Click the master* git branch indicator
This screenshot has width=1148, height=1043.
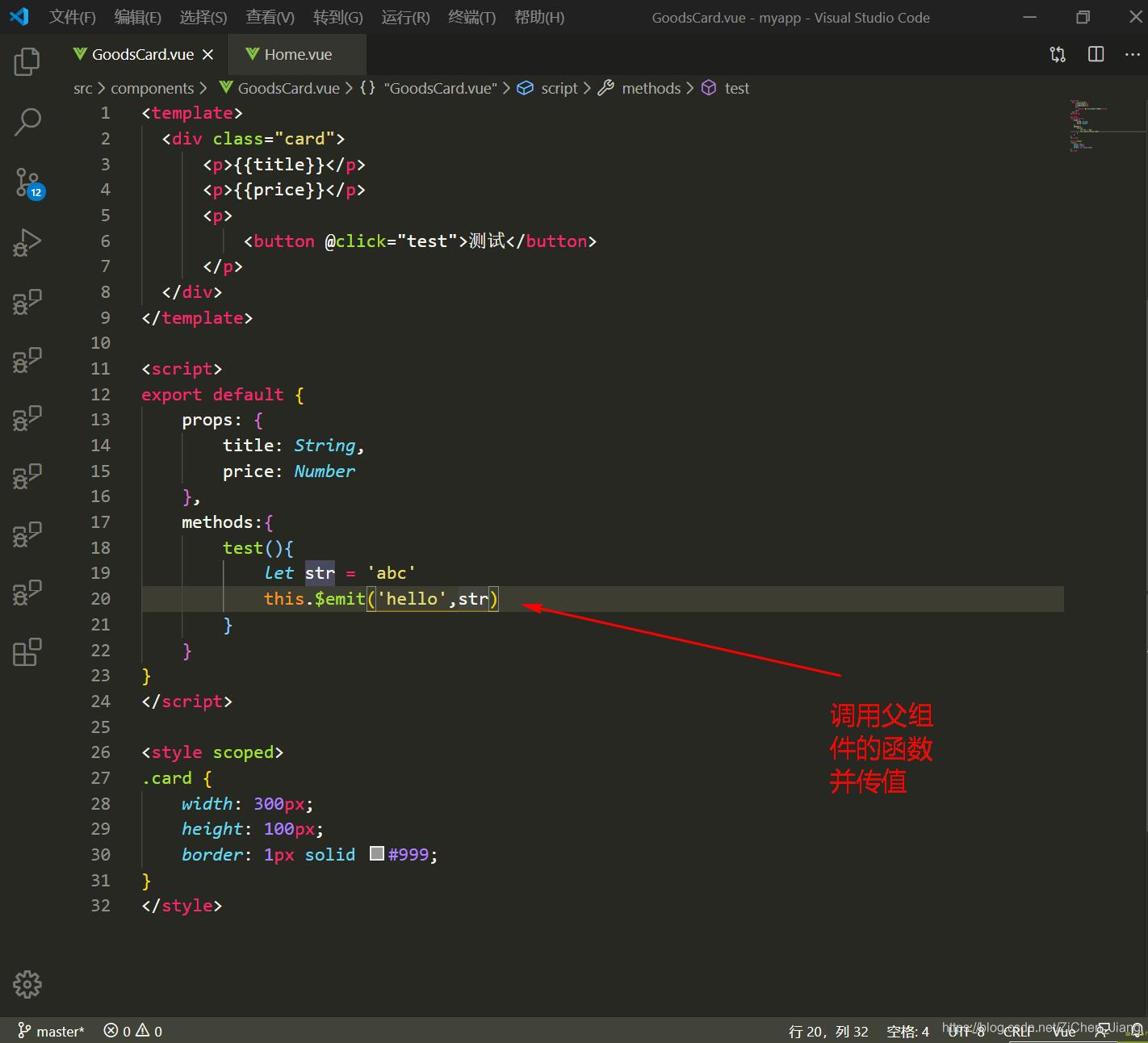pos(51,1031)
